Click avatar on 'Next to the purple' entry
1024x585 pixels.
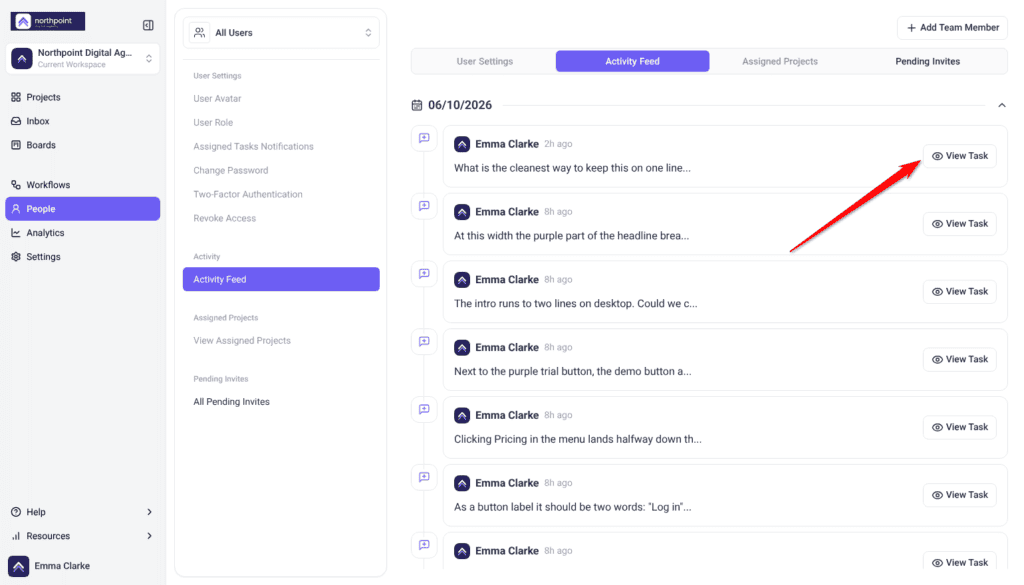pyautogui.click(x=462, y=348)
